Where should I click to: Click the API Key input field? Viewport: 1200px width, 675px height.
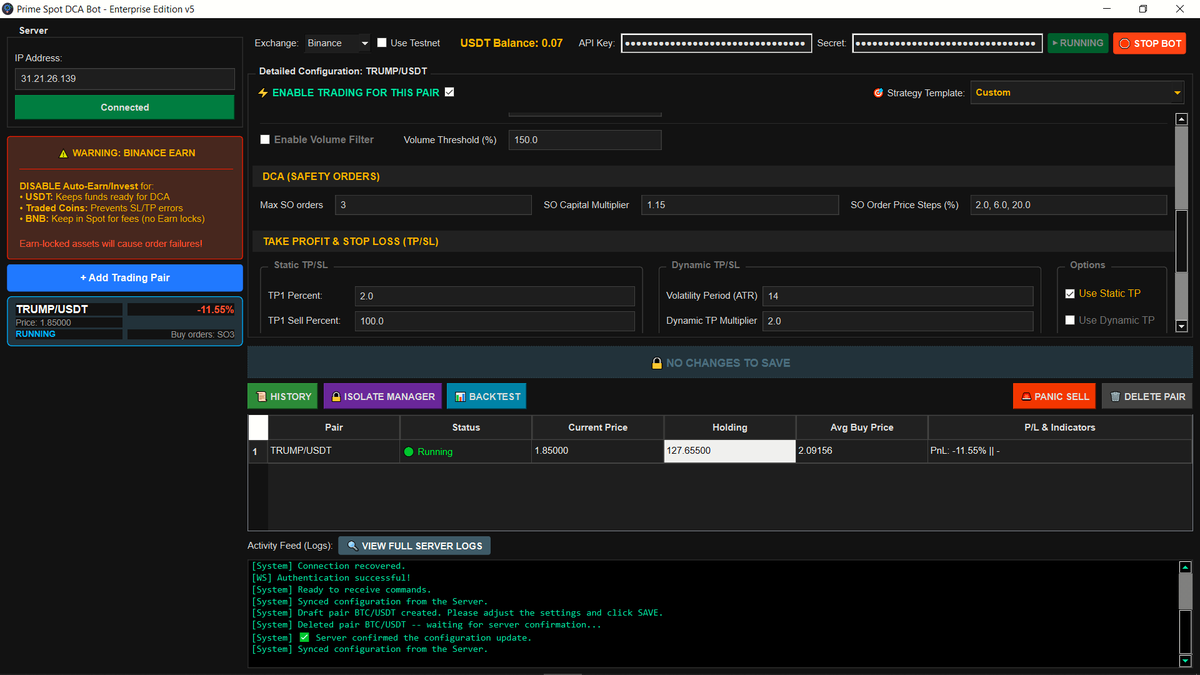pyautogui.click(x=716, y=43)
